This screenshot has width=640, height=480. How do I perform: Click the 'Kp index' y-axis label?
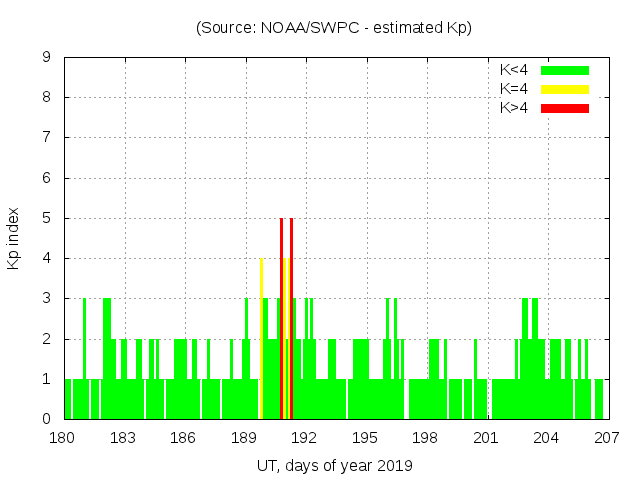(14, 238)
